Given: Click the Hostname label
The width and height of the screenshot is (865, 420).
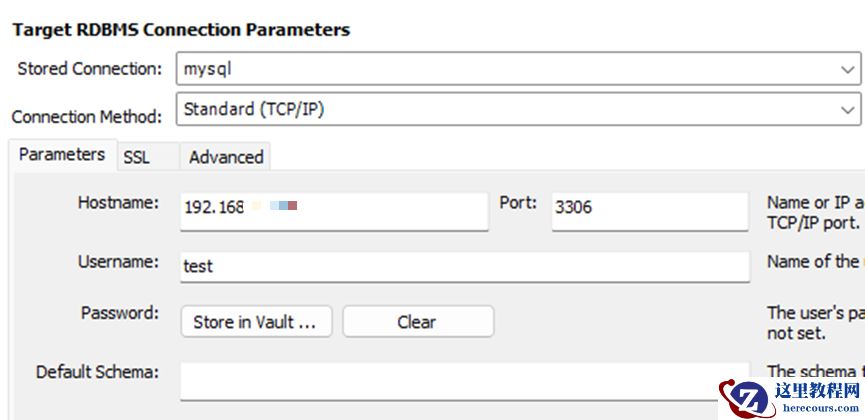Looking at the screenshot, I should pos(118,203).
